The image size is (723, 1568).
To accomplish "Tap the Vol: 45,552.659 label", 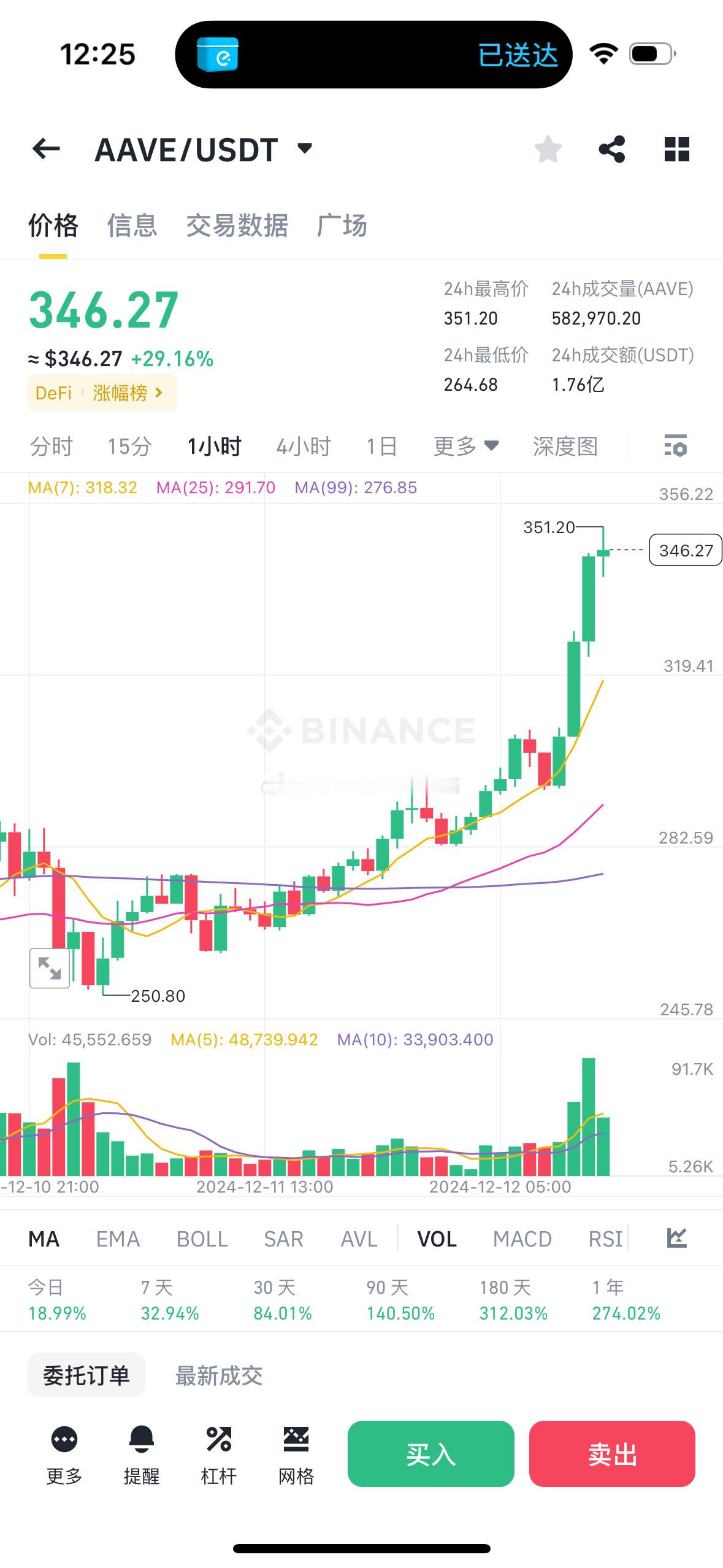I will [x=90, y=1040].
